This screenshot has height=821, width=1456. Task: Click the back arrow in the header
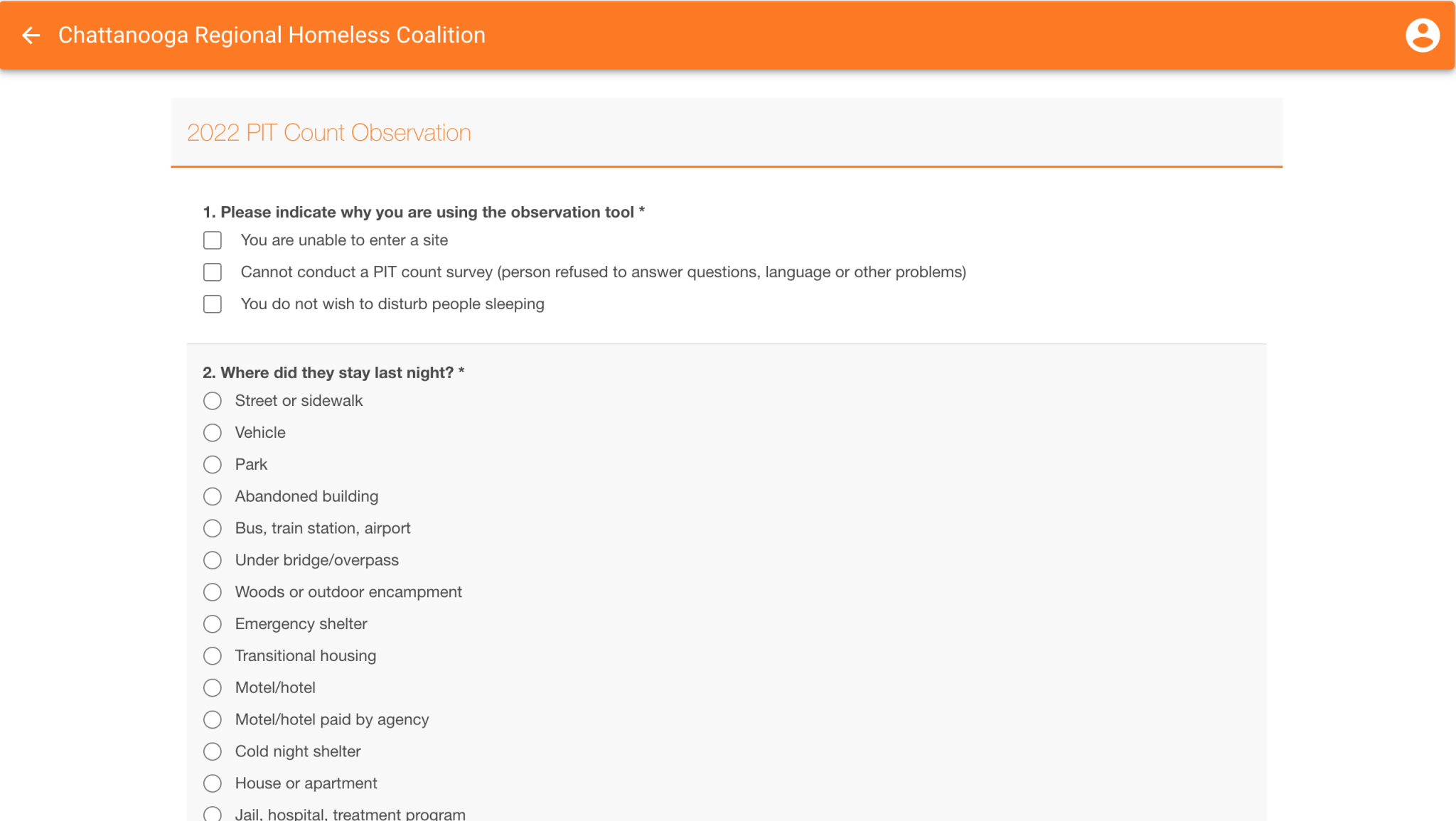(30, 35)
